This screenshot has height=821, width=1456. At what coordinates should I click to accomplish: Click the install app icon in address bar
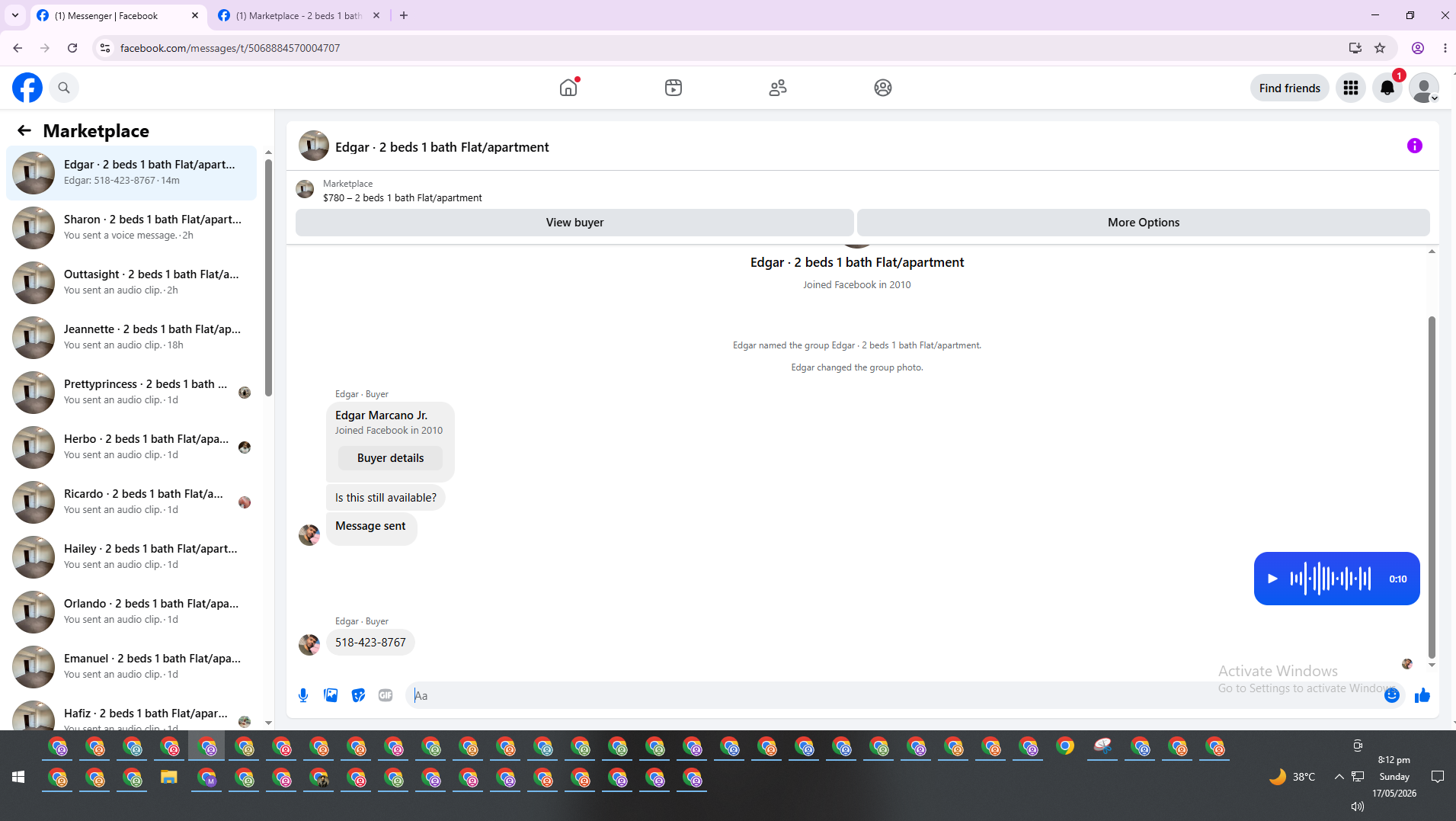click(x=1355, y=48)
